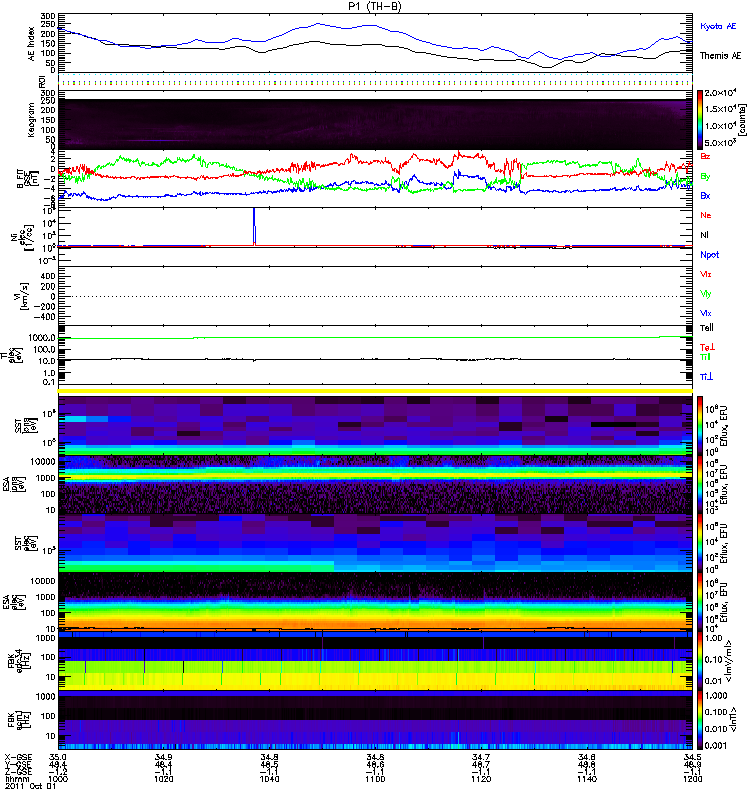Click the 1020 hhmm time label

164,779
